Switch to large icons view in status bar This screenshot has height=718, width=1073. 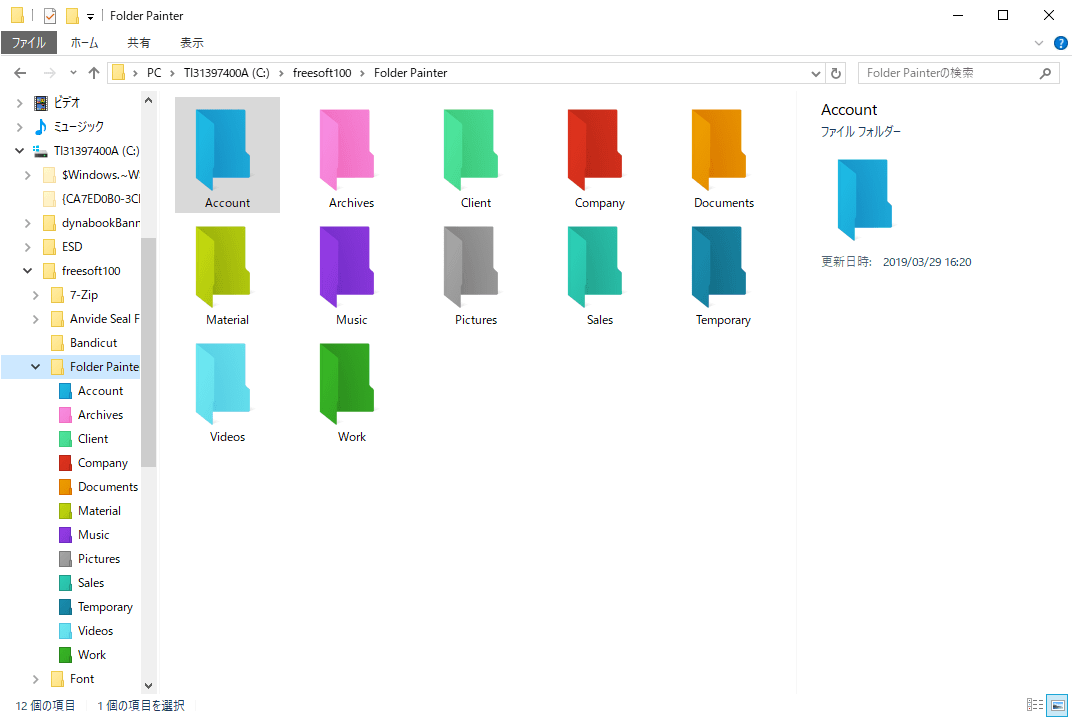[x=1057, y=706]
